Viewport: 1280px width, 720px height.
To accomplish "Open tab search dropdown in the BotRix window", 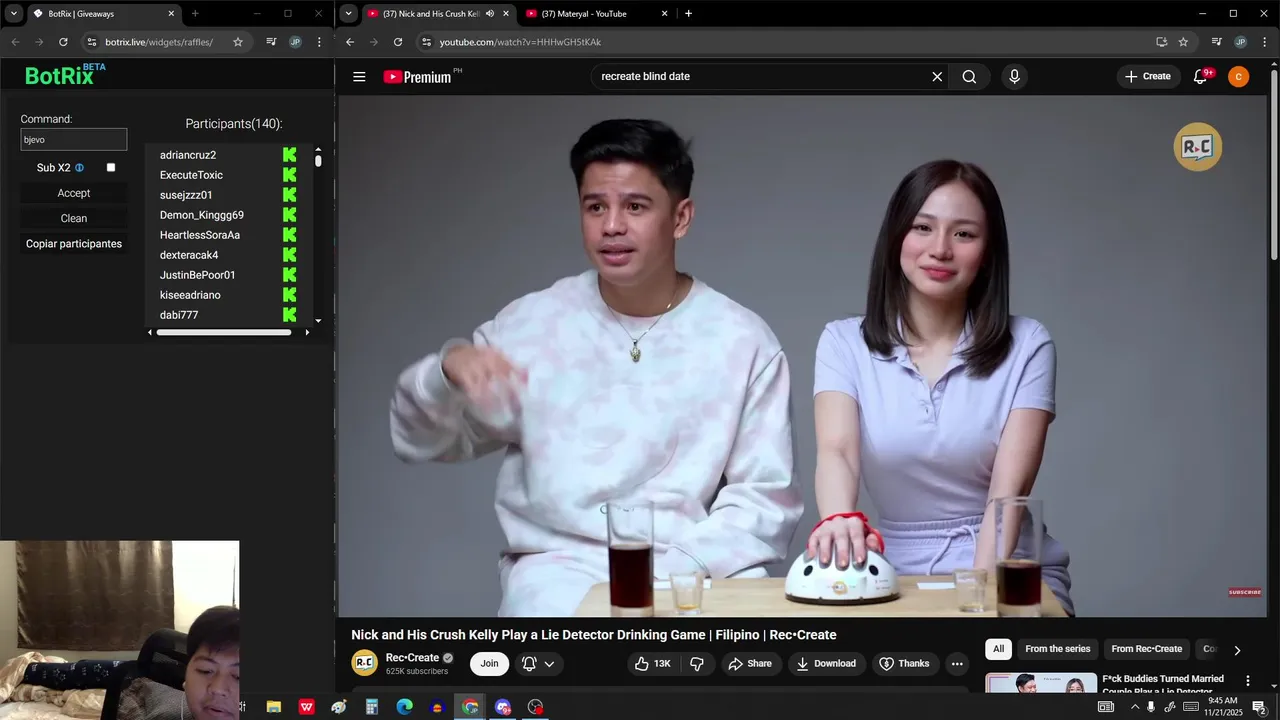I will (x=14, y=14).
